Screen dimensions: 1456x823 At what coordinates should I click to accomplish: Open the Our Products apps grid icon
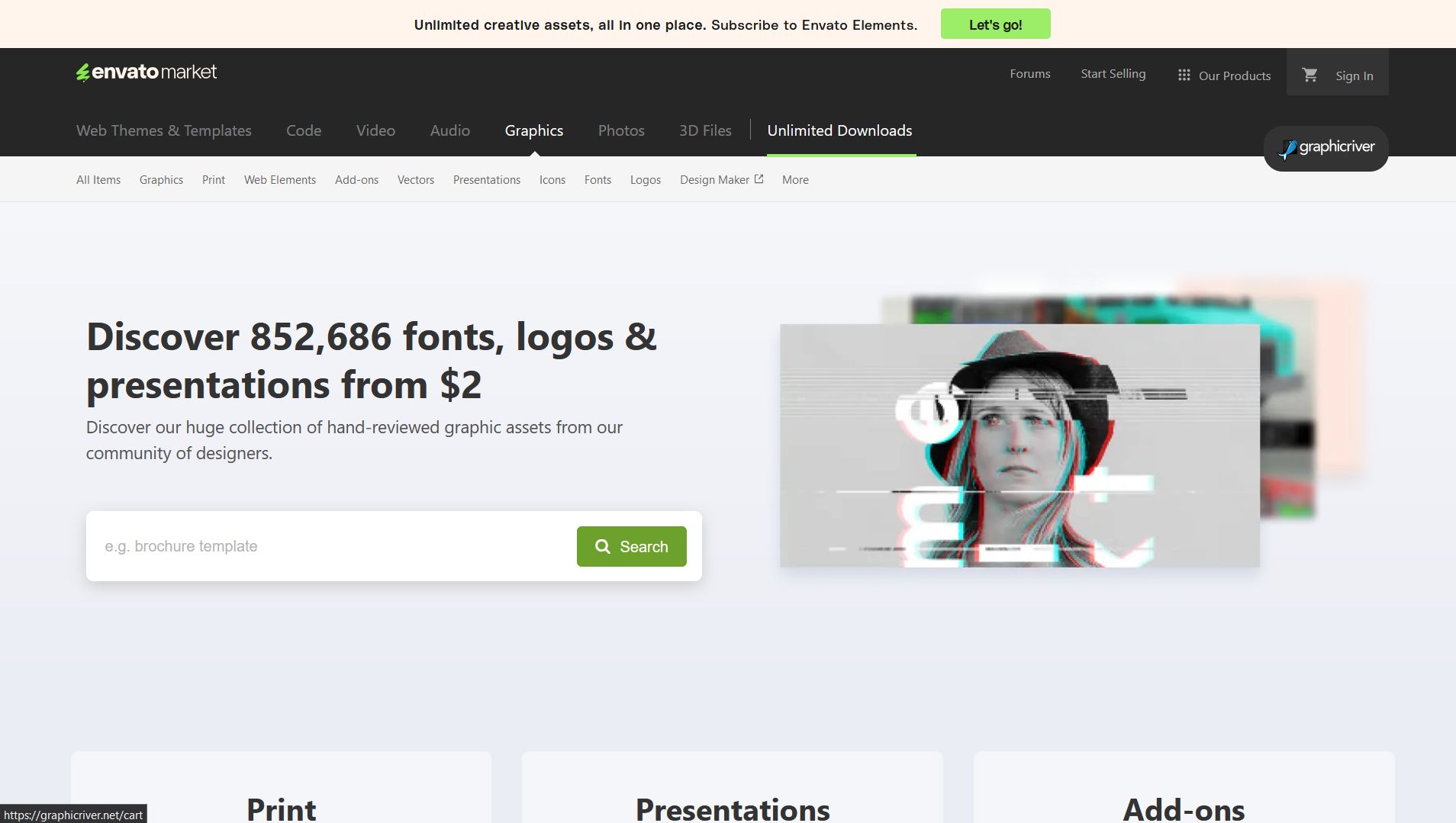tap(1183, 74)
